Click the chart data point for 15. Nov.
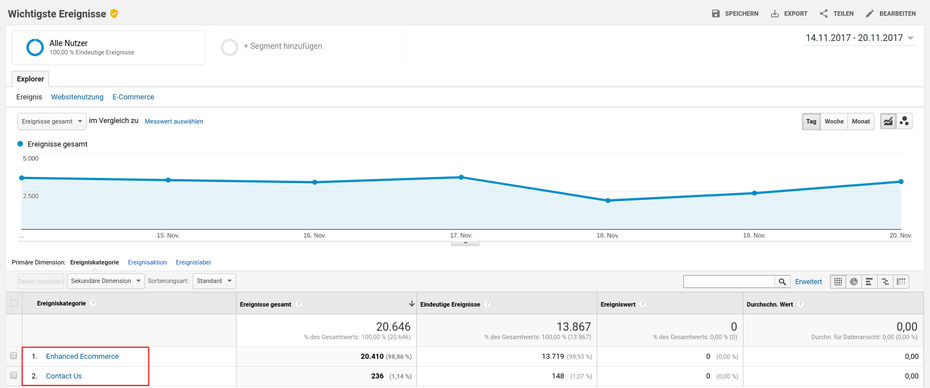Screen dimensions: 930x388 click(168, 180)
